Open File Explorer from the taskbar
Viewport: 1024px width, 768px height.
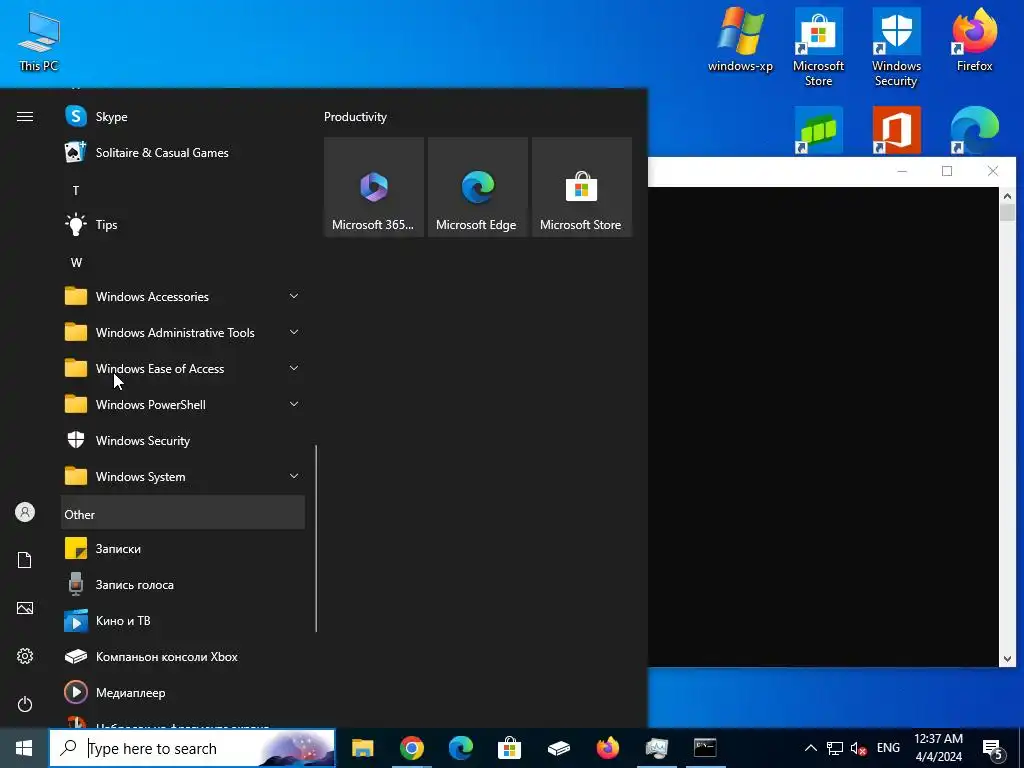362,748
